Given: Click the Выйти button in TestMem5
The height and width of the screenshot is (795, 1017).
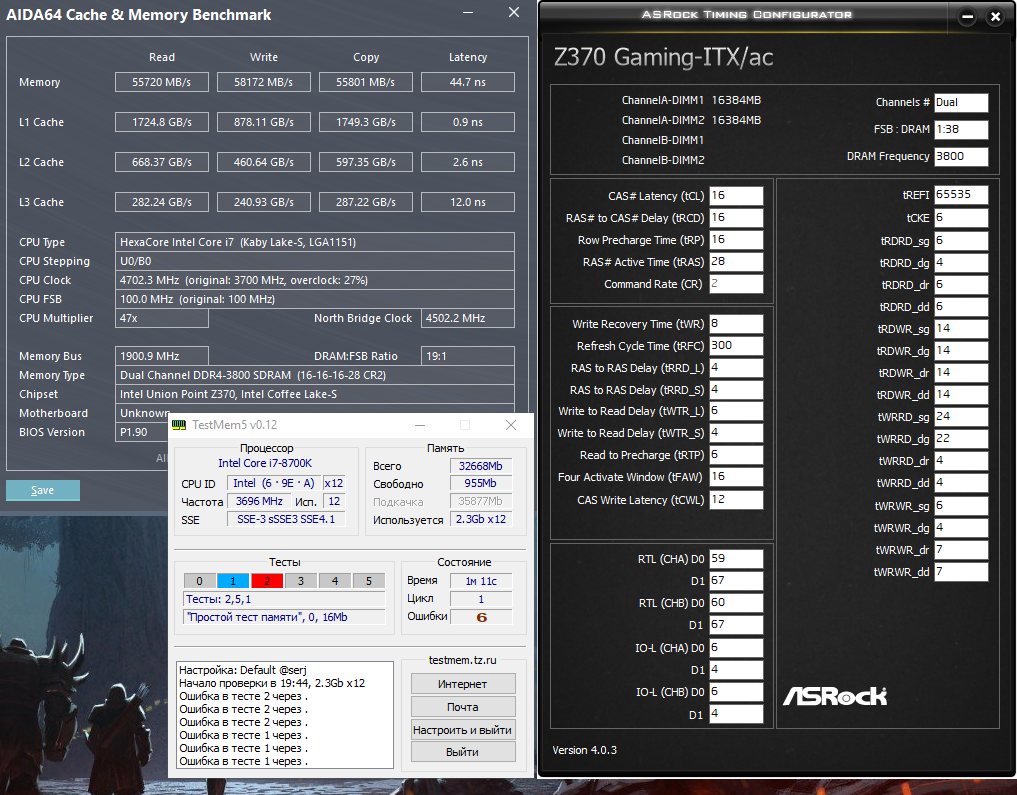Looking at the screenshot, I should click(x=463, y=752).
